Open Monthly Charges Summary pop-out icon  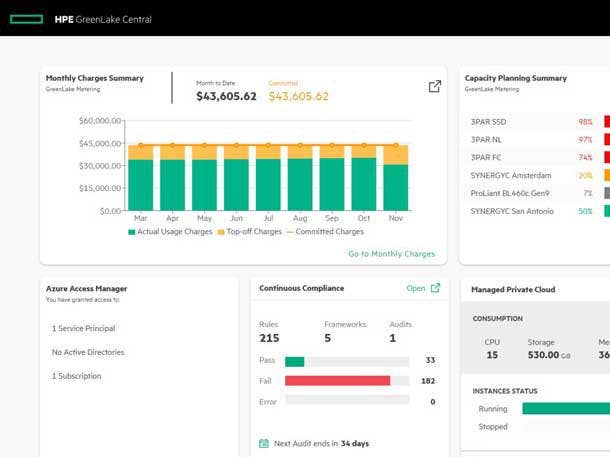point(435,87)
